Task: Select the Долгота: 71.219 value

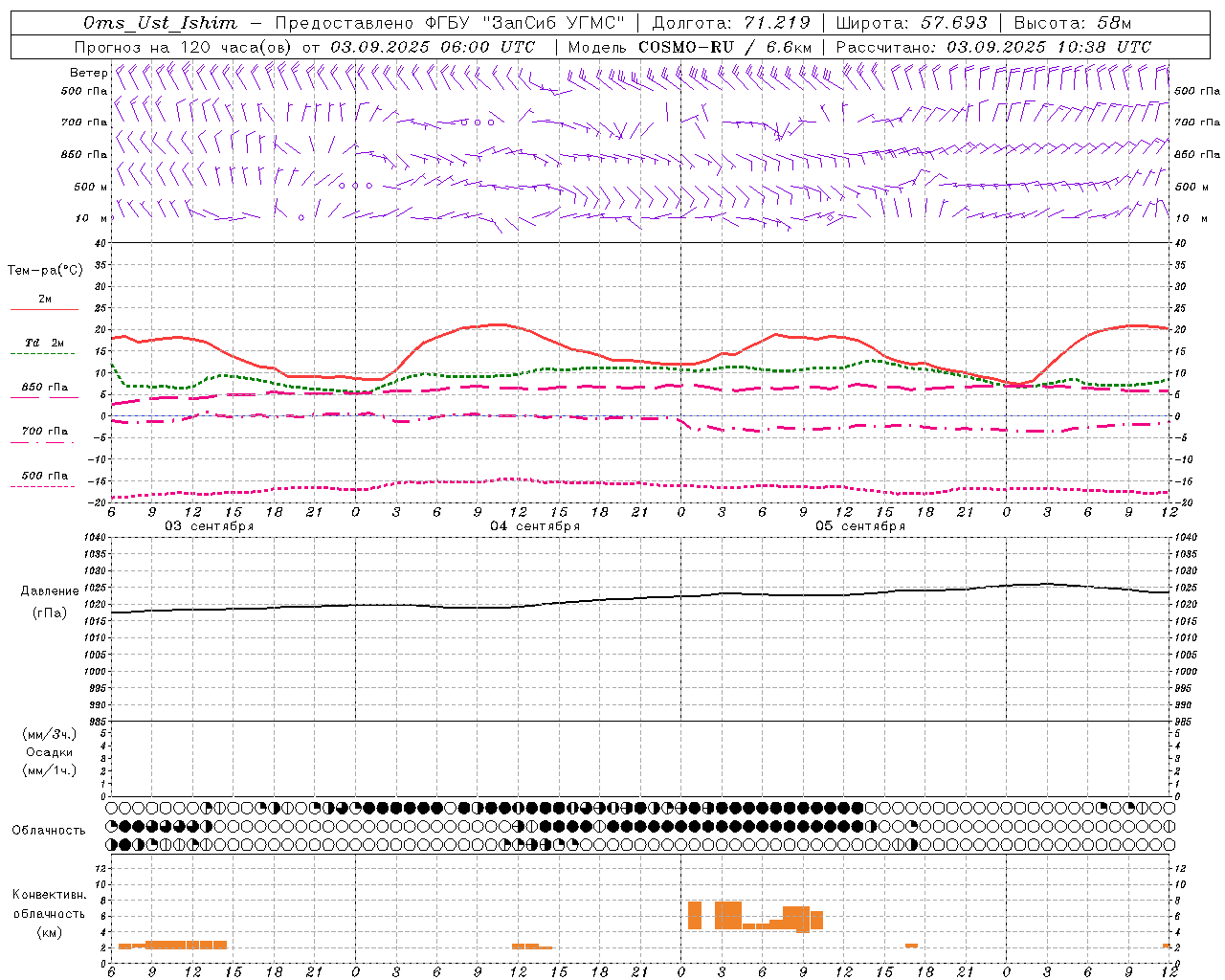Action: [731, 23]
